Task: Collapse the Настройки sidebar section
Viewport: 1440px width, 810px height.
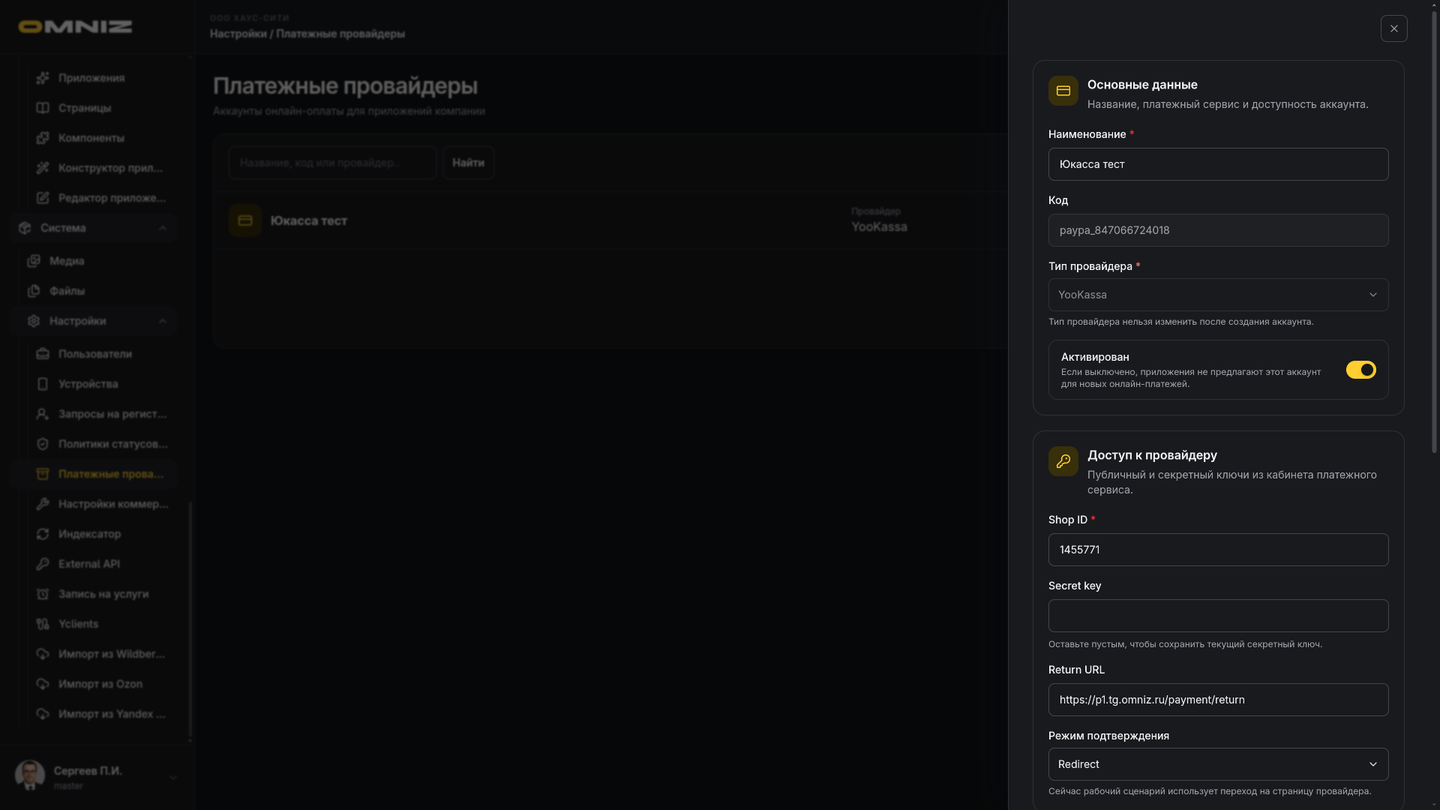Action: pos(162,321)
